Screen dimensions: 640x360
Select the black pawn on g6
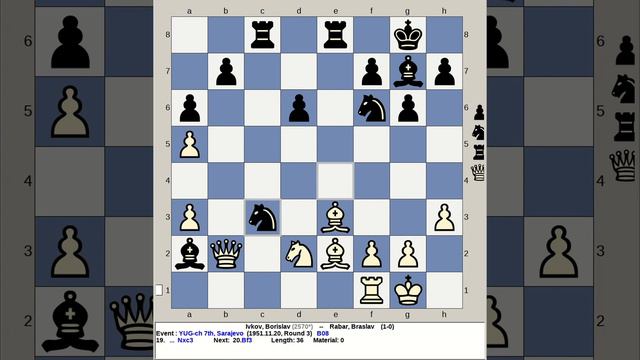click(408, 108)
